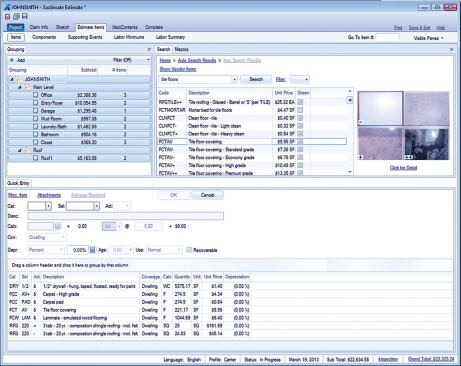Tick the Closet room checkbox
The width and height of the screenshot is (461, 366).
(36, 142)
